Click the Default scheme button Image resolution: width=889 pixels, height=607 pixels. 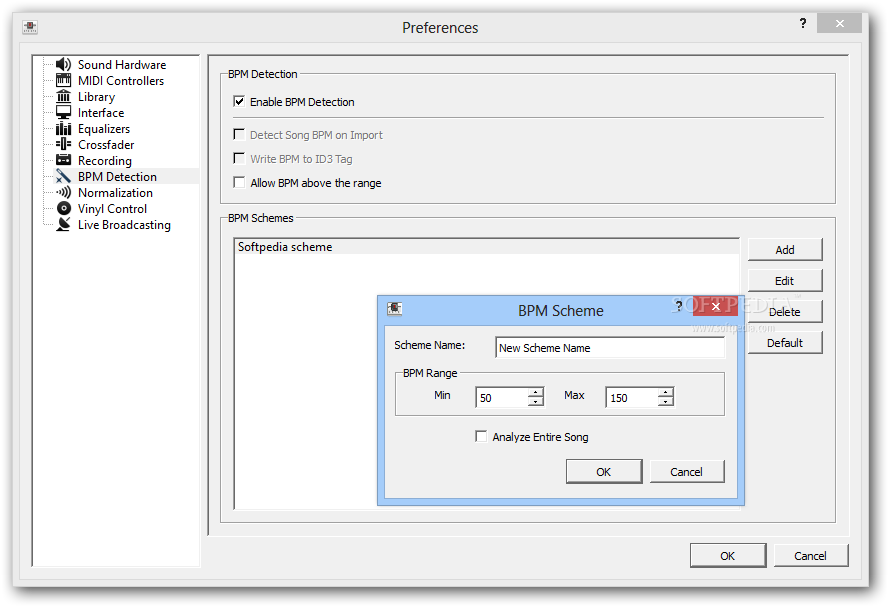pos(785,343)
